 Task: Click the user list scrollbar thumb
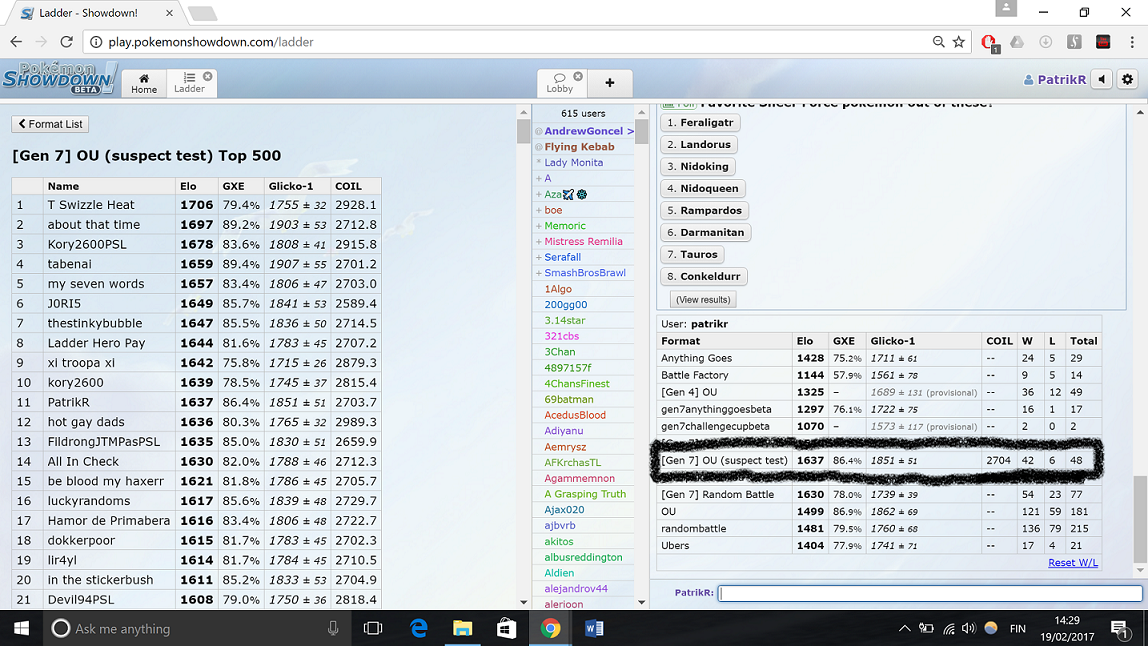point(641,131)
